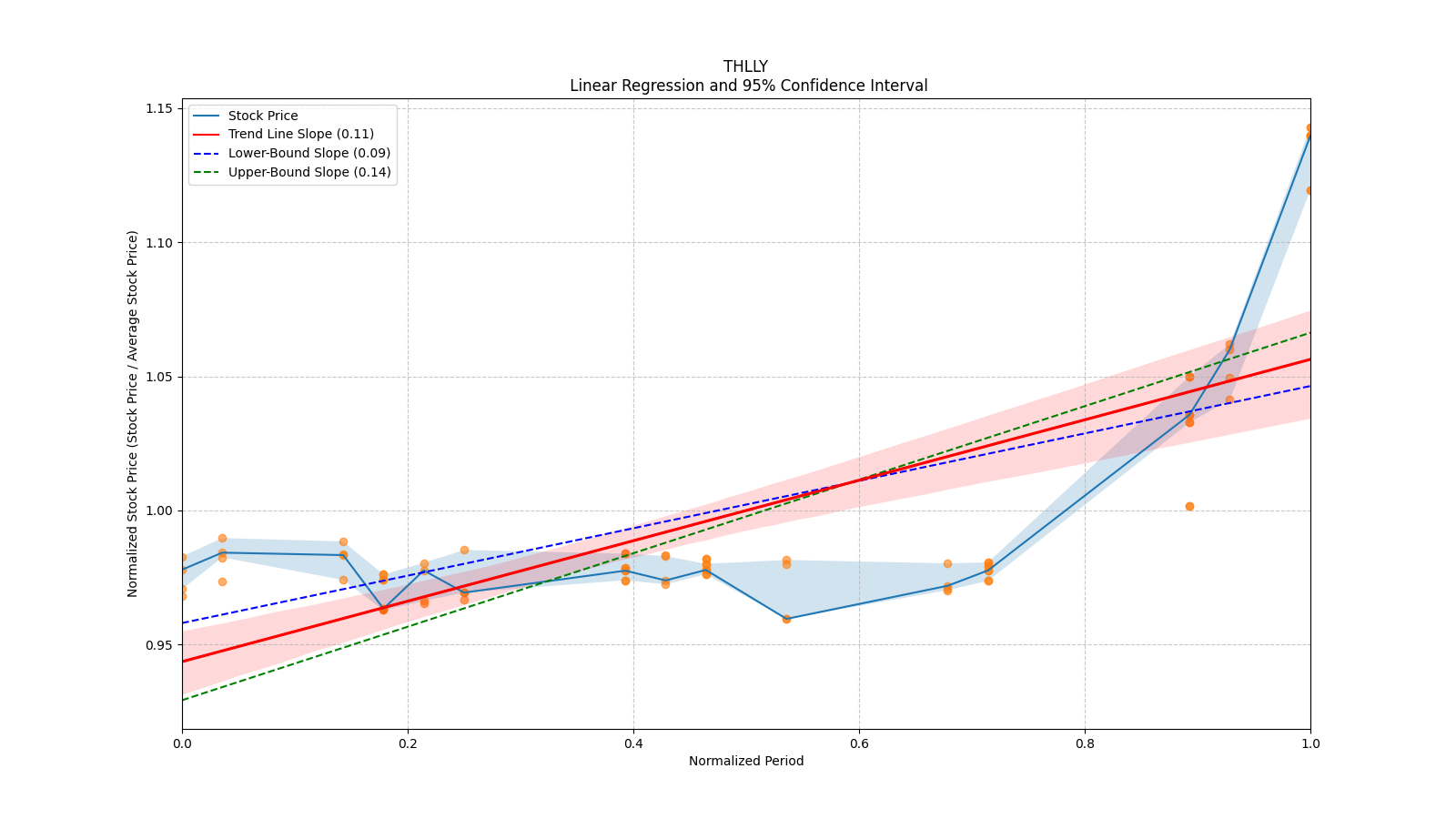Select the 1.10 tick label on y-axis
Image resolution: width=1456 pixels, height=819 pixels.
(159, 243)
